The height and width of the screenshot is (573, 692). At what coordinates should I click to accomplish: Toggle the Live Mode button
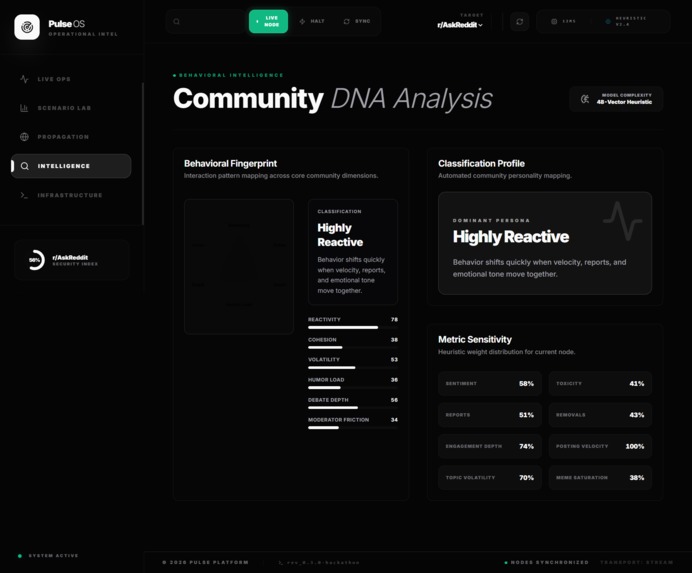(x=268, y=21)
